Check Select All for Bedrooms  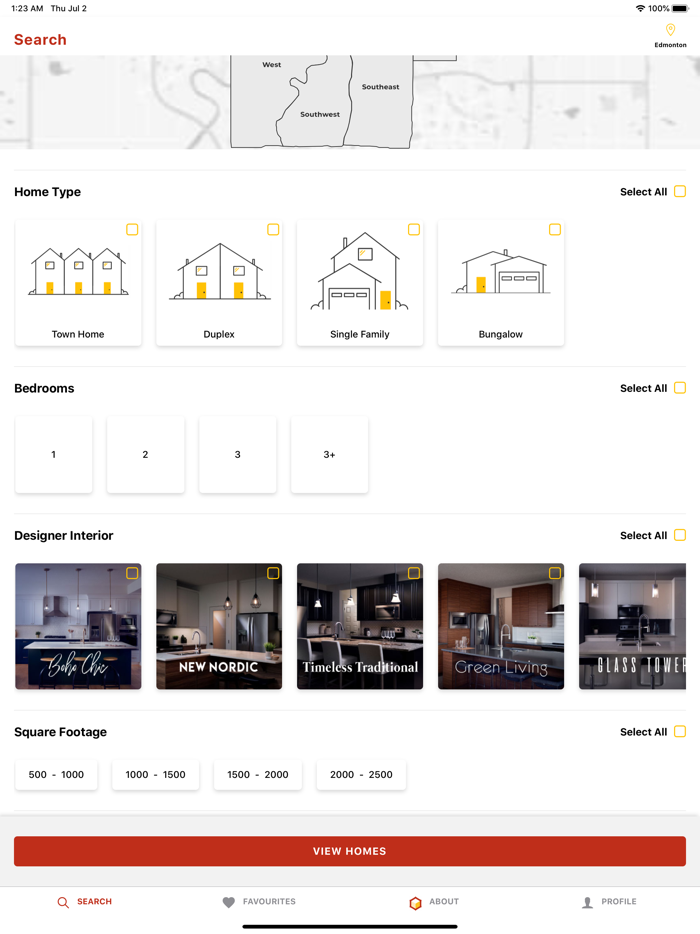(x=680, y=388)
